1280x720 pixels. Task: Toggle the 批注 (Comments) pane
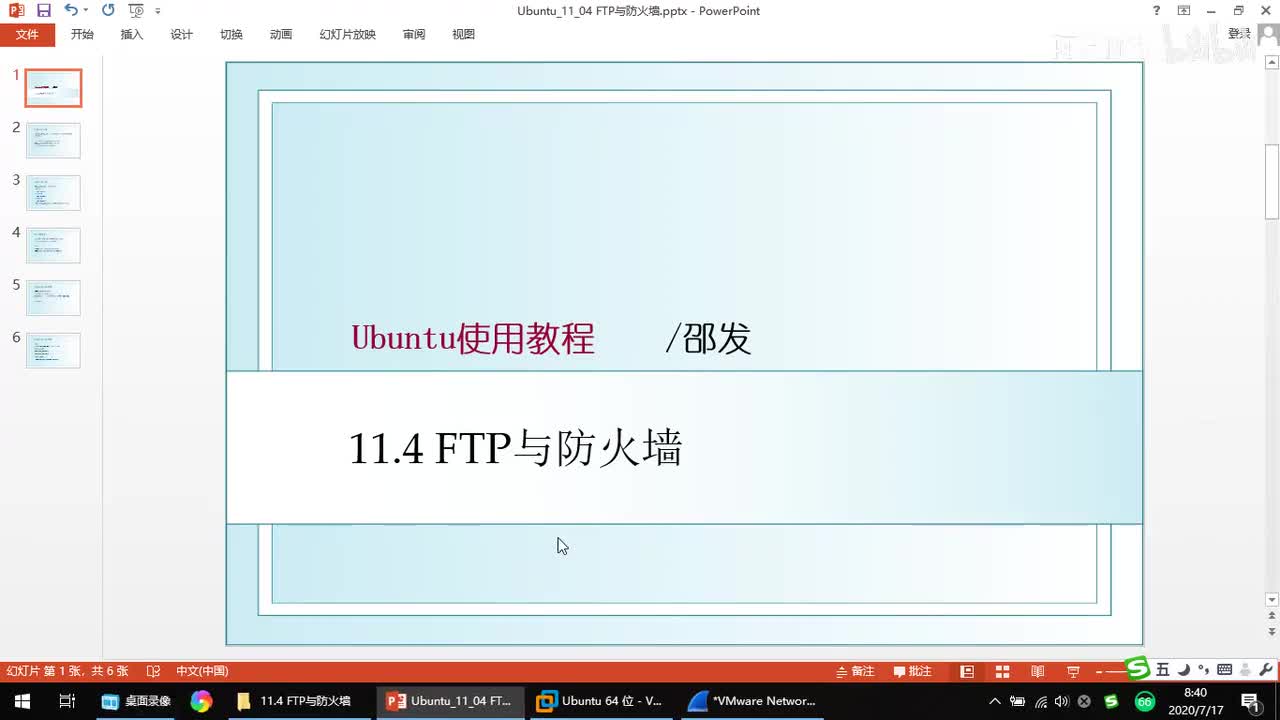tap(913, 671)
